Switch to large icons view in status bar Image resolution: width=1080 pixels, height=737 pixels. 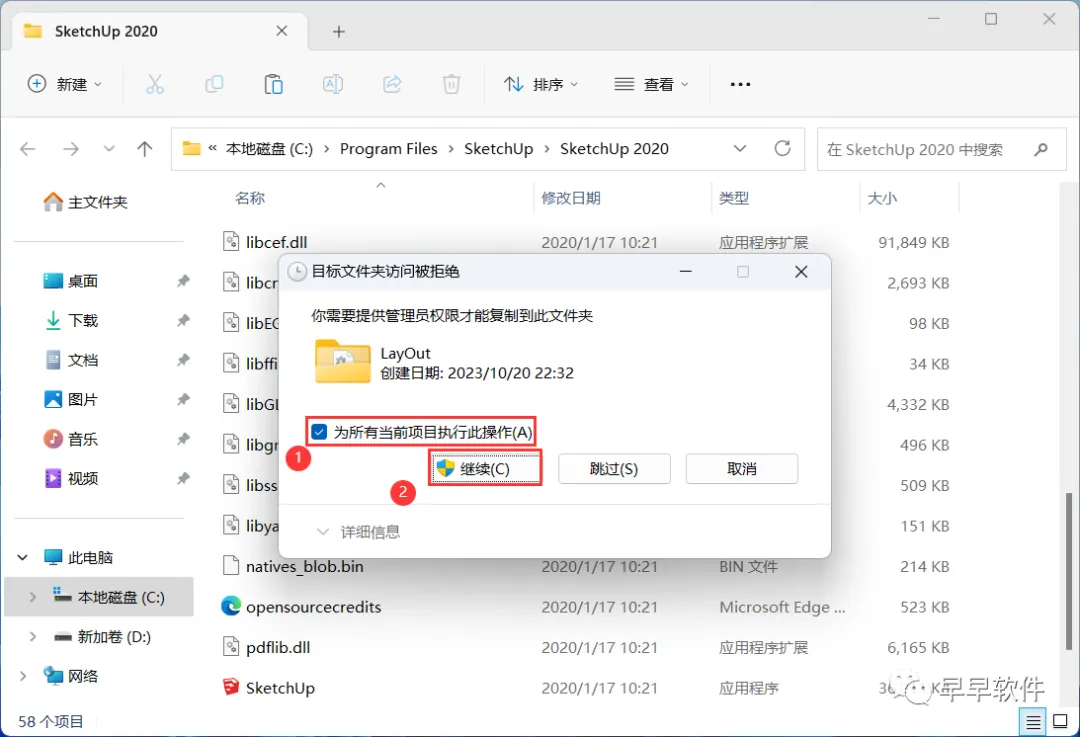1061,722
